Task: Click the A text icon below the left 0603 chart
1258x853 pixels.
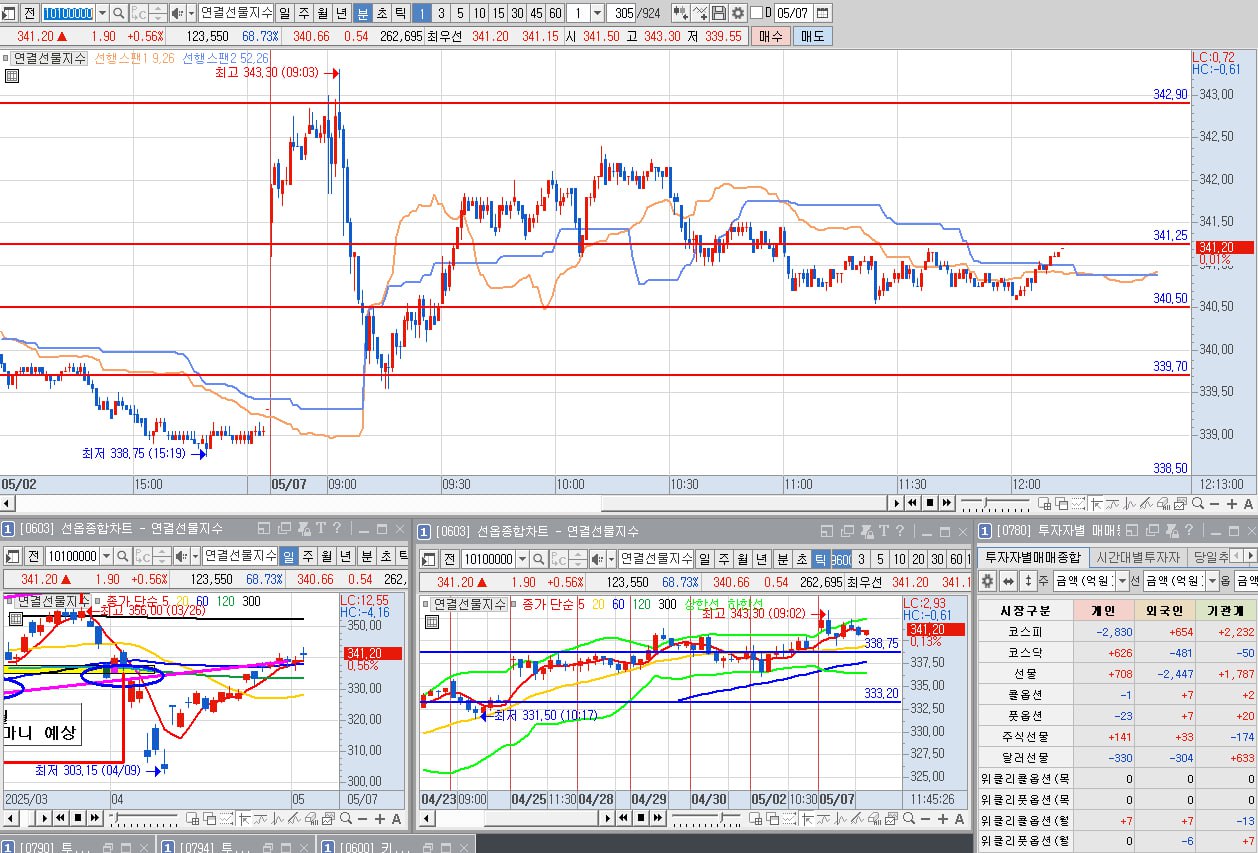Action: [x=396, y=819]
